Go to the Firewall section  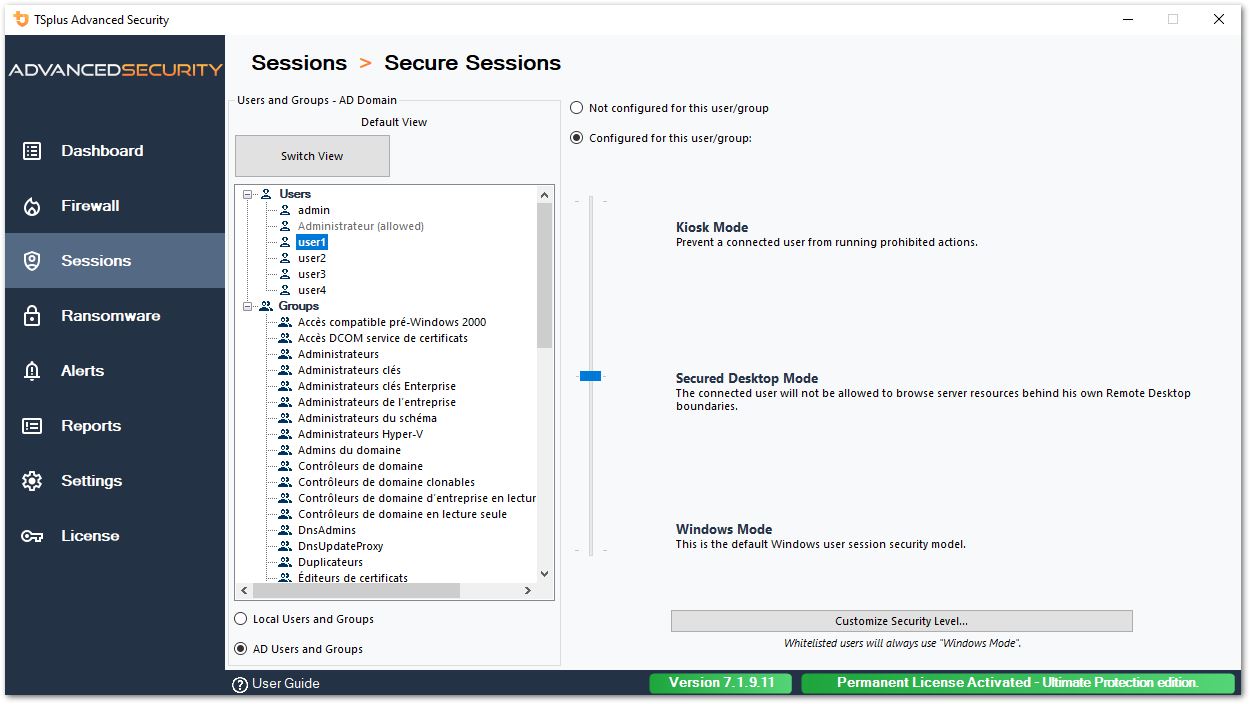(x=90, y=206)
